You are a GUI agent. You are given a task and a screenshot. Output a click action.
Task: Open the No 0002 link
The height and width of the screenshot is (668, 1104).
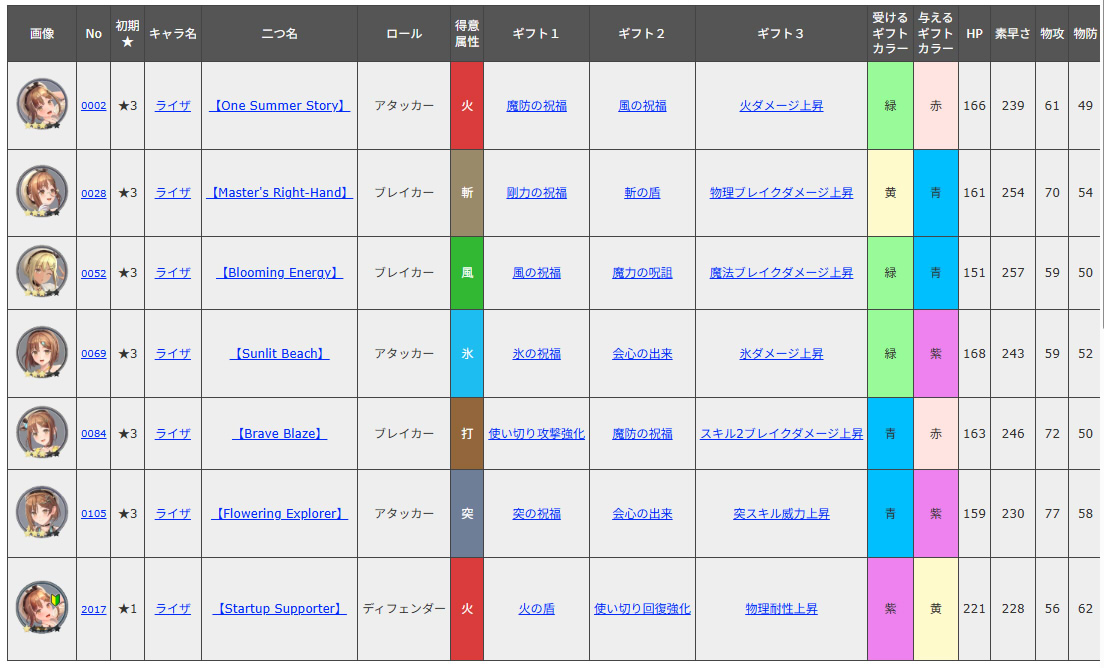[x=94, y=106]
